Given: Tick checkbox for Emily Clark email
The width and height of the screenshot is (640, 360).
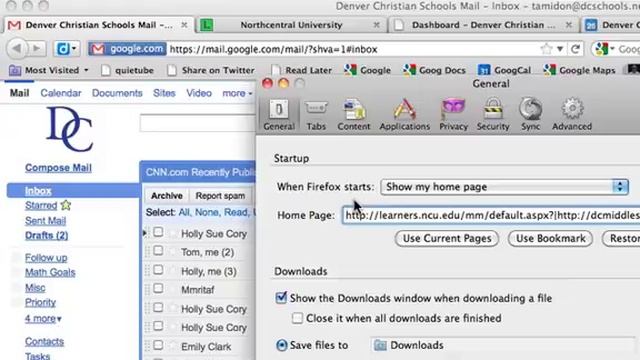Looking at the screenshot, I should point(158,345).
